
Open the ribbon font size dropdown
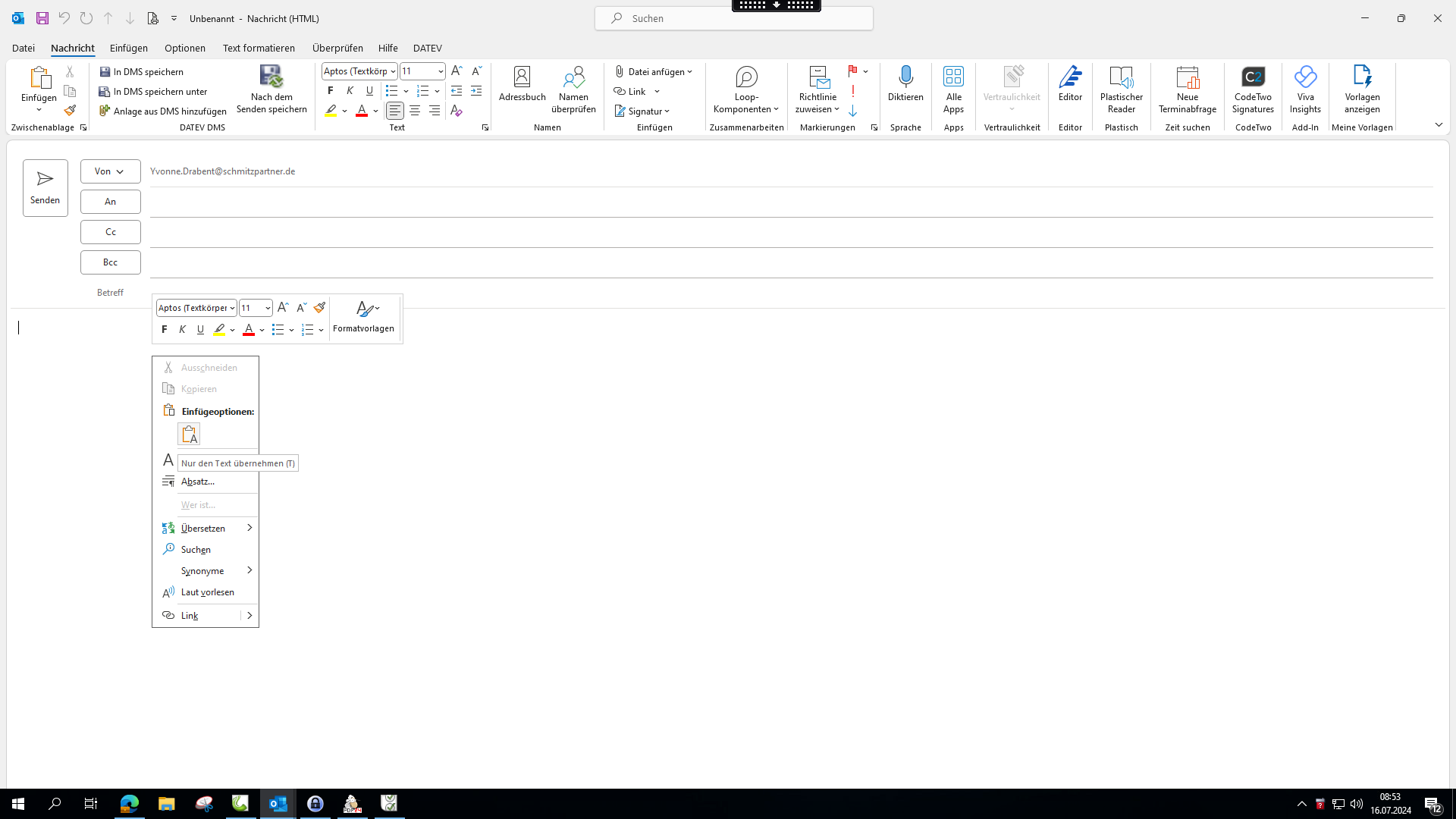(x=441, y=71)
